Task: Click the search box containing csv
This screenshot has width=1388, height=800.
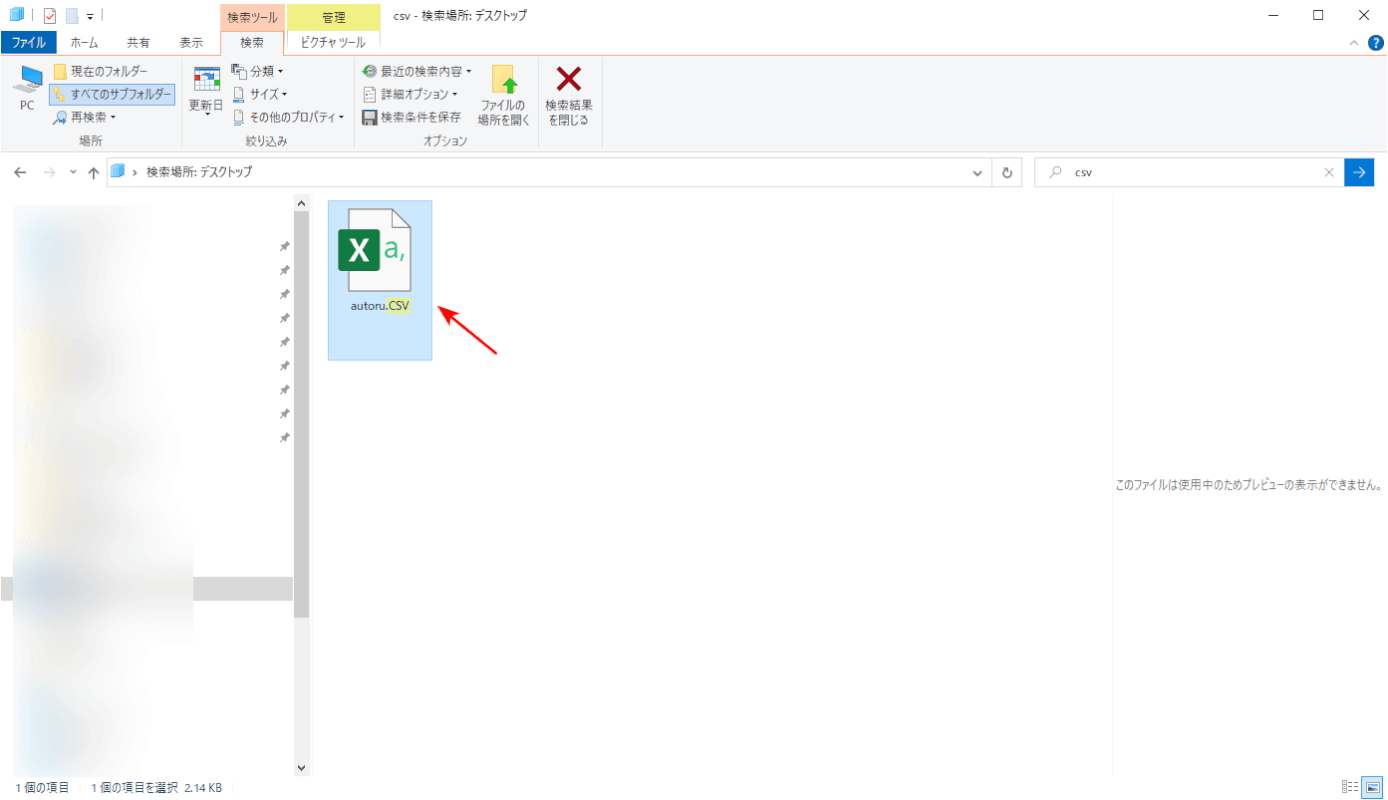Action: pos(1190,172)
